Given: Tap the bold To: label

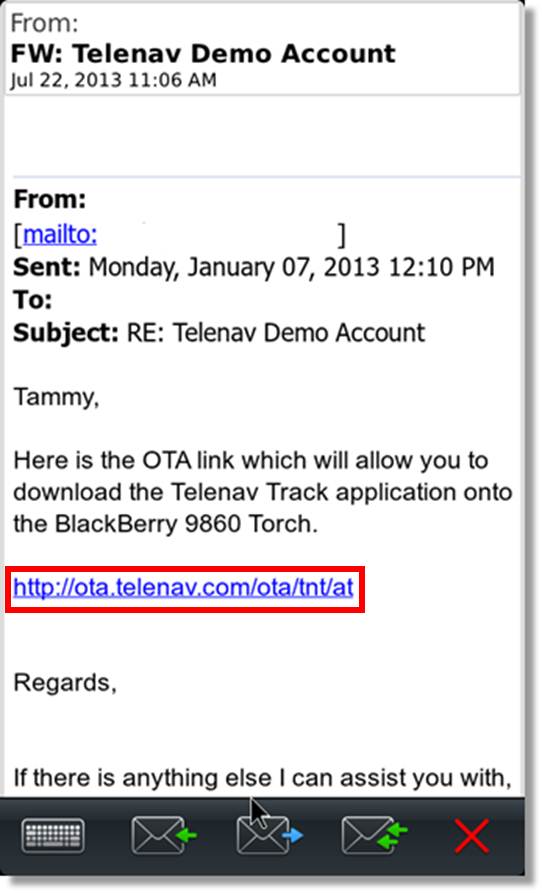Looking at the screenshot, I should coord(32,300).
